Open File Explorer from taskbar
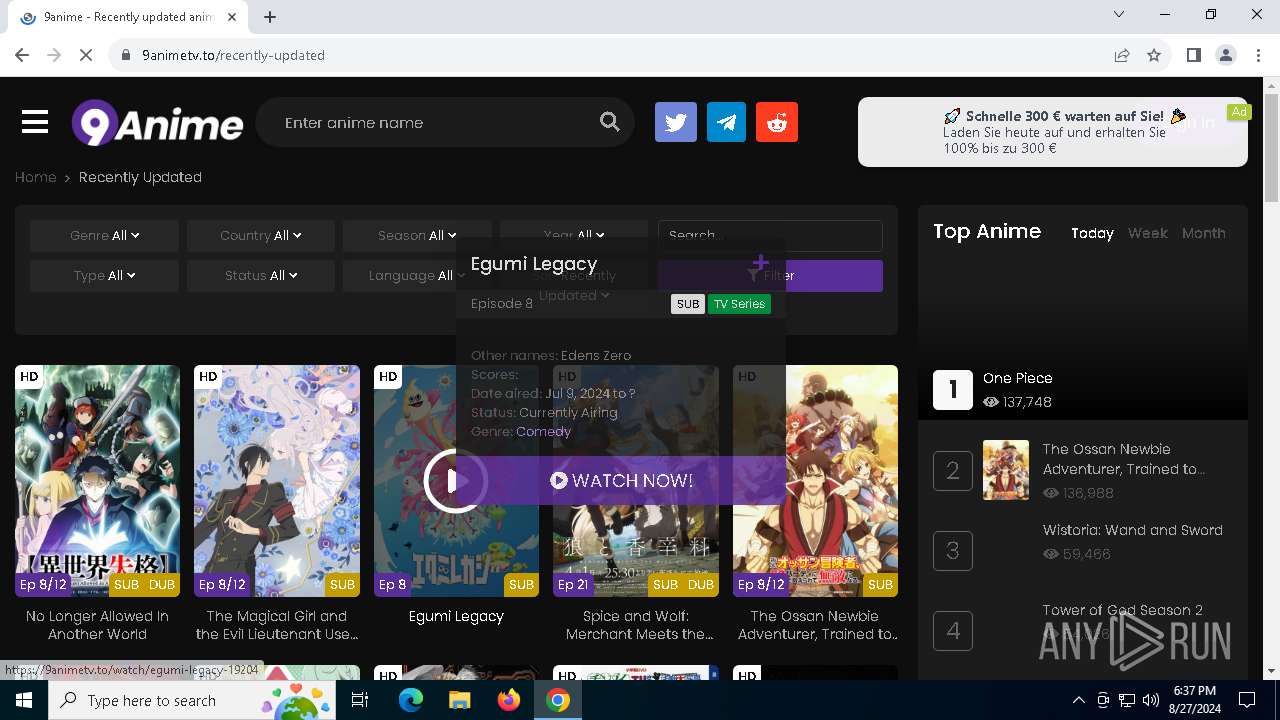1280x720 pixels. (459, 700)
